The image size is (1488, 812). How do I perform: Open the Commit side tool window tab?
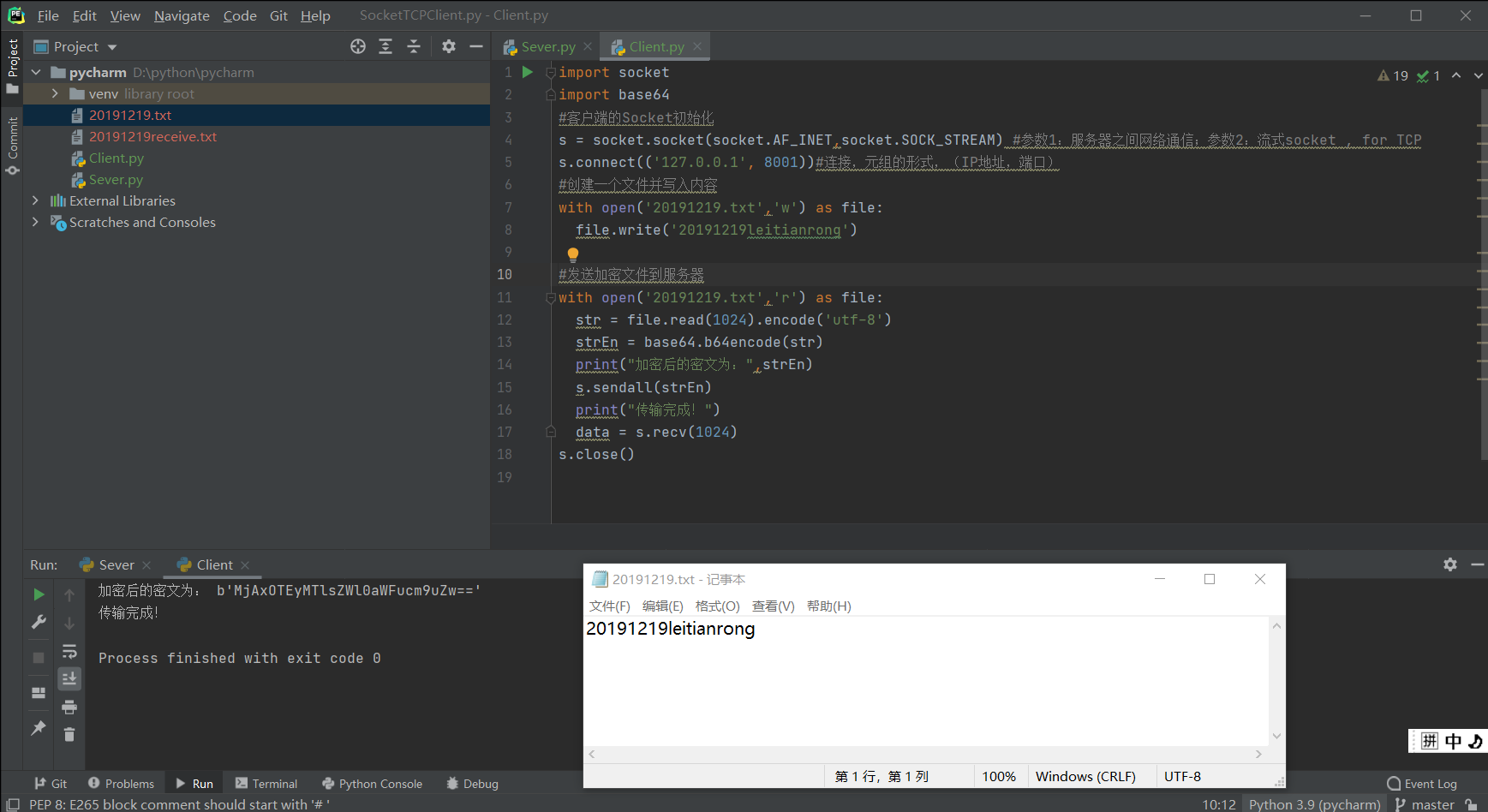(x=12, y=146)
